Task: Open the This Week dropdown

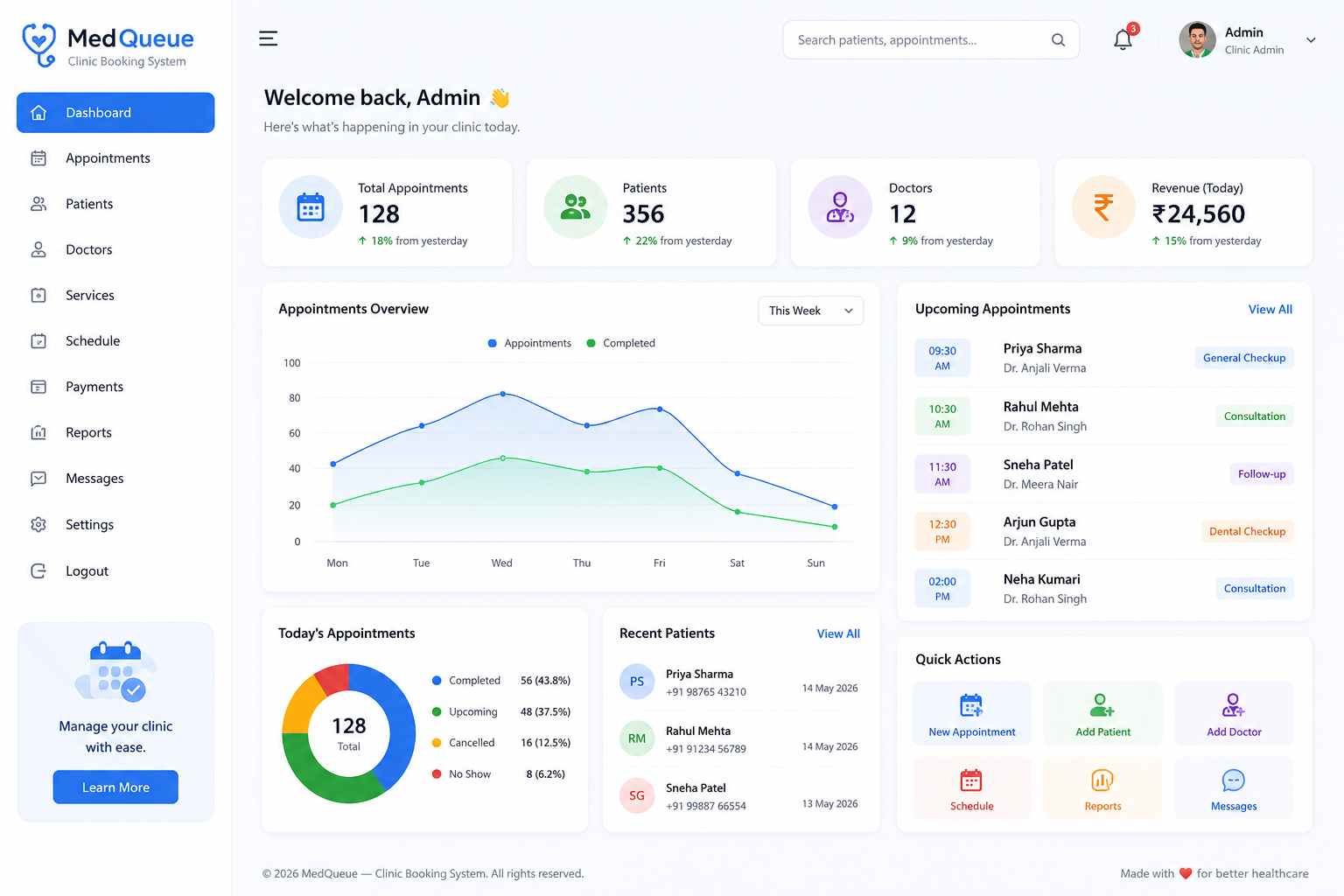Action: (810, 311)
